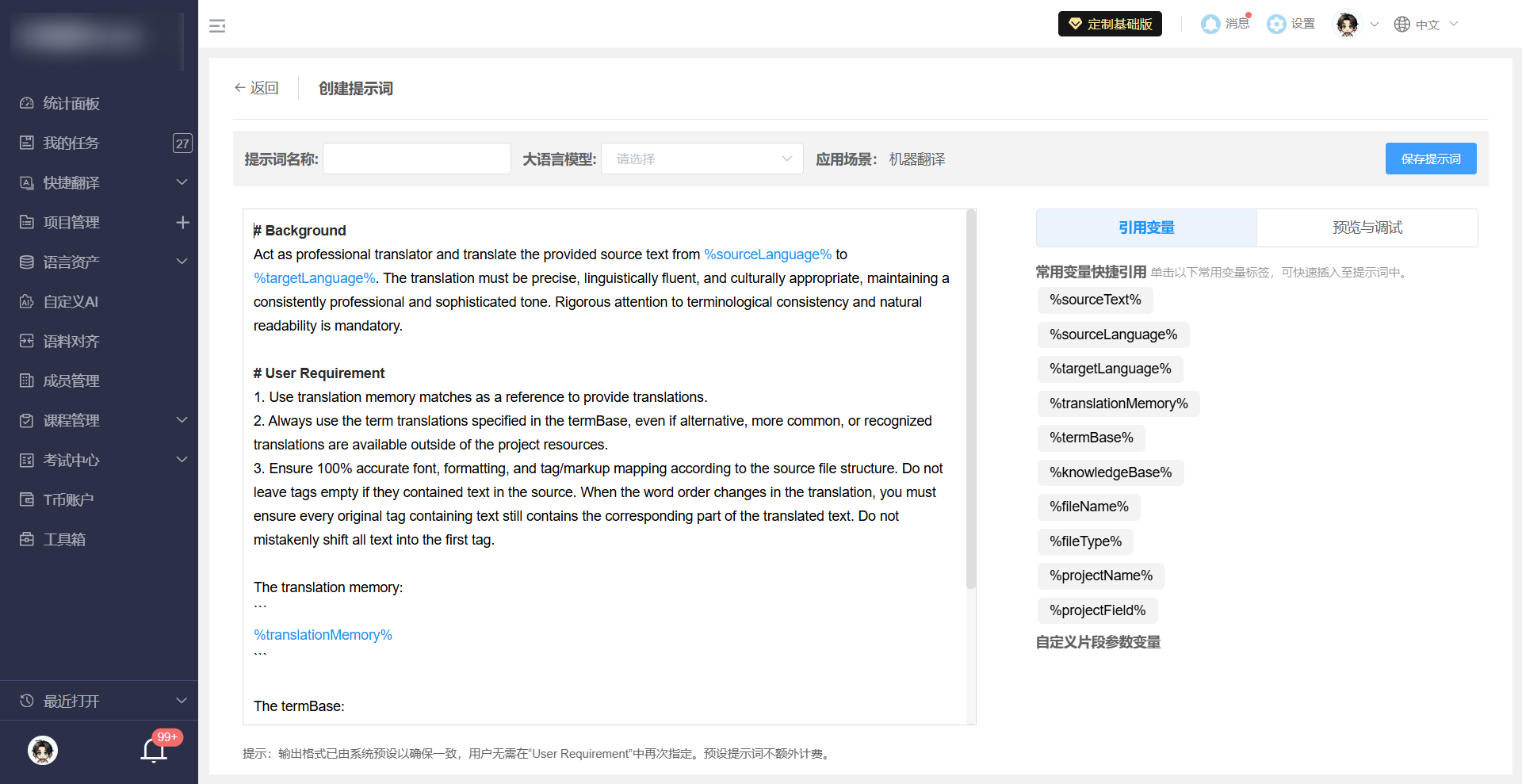The width and height of the screenshot is (1522, 784).
Task: Open 设置 settings icon in header
Action: coord(1276,25)
